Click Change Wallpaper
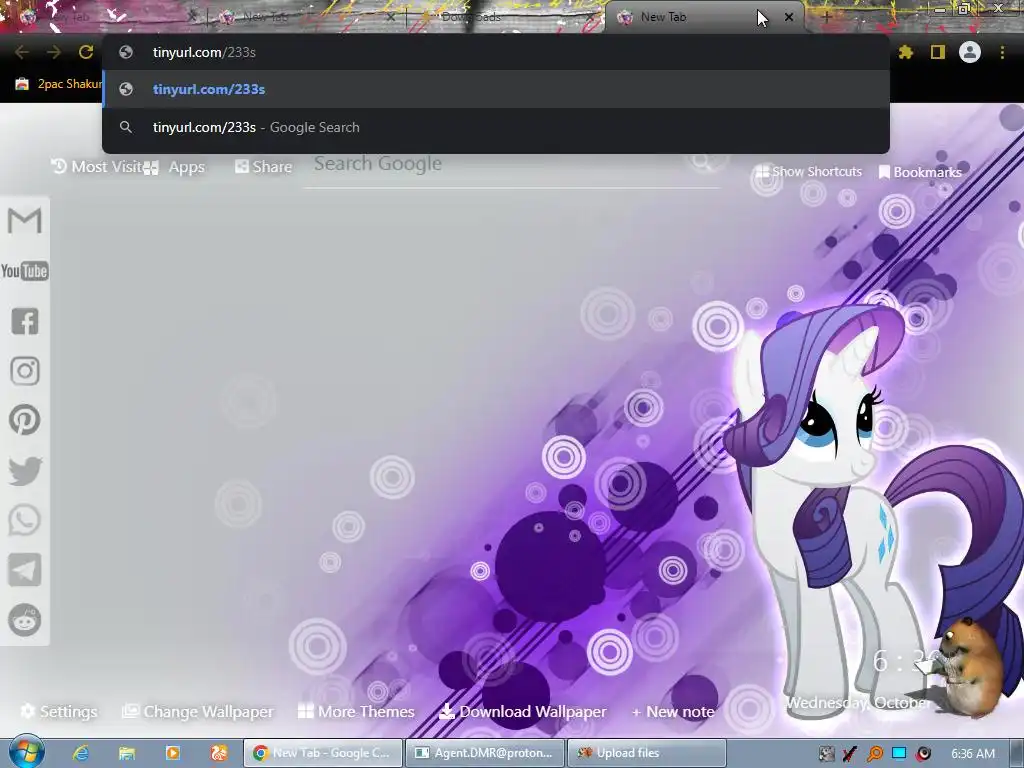The image size is (1024, 768). [x=198, y=711]
